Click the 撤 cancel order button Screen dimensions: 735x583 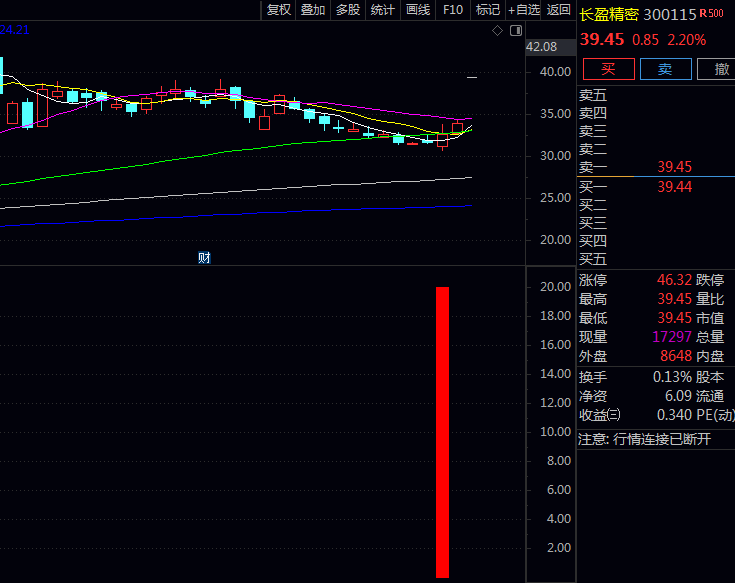click(717, 69)
